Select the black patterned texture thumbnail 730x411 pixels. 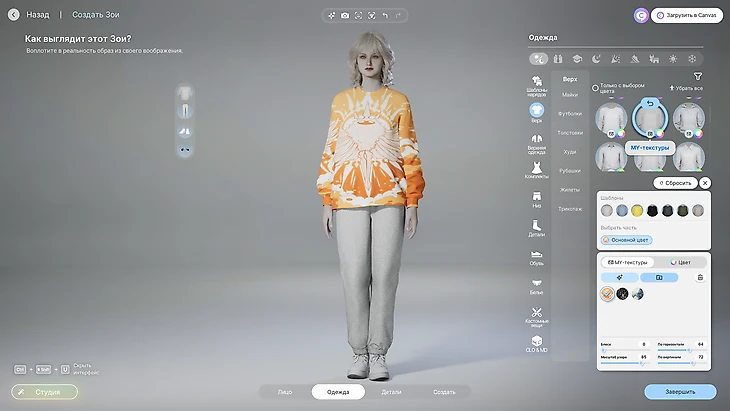[x=622, y=294]
